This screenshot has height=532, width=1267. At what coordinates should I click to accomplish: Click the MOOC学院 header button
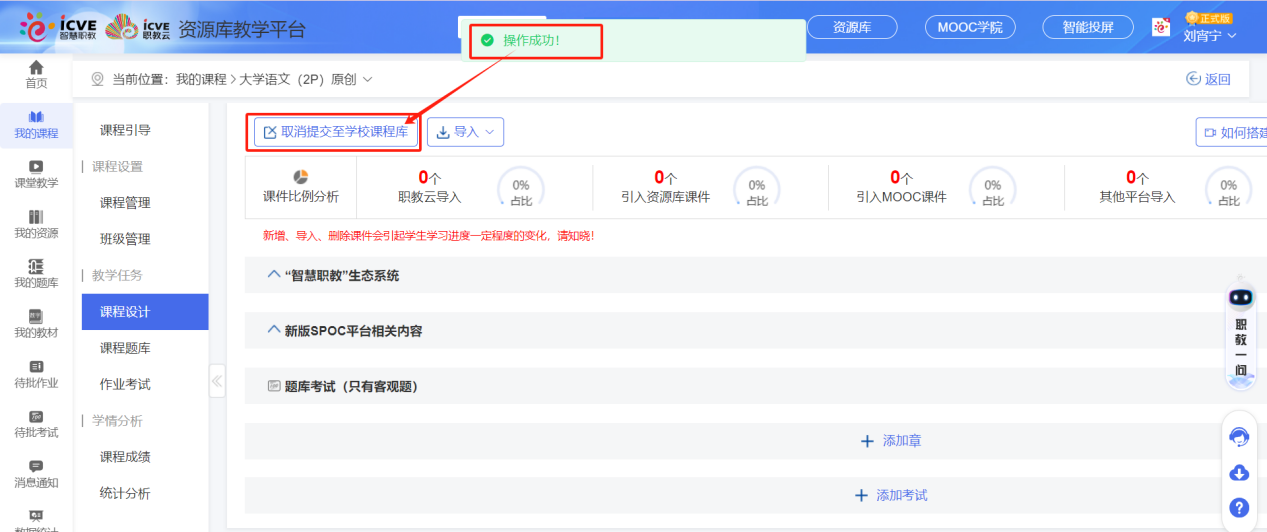969,27
